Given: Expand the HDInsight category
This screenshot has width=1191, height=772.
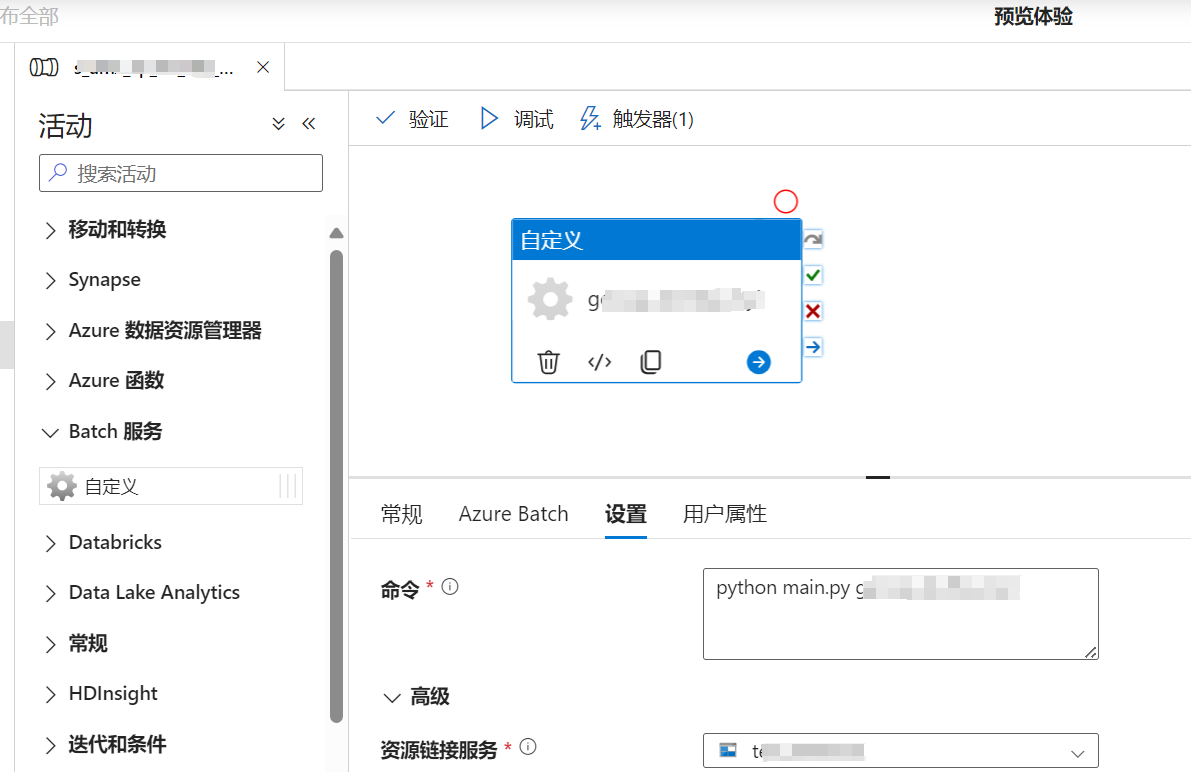Looking at the screenshot, I should pyautogui.click(x=50, y=694).
